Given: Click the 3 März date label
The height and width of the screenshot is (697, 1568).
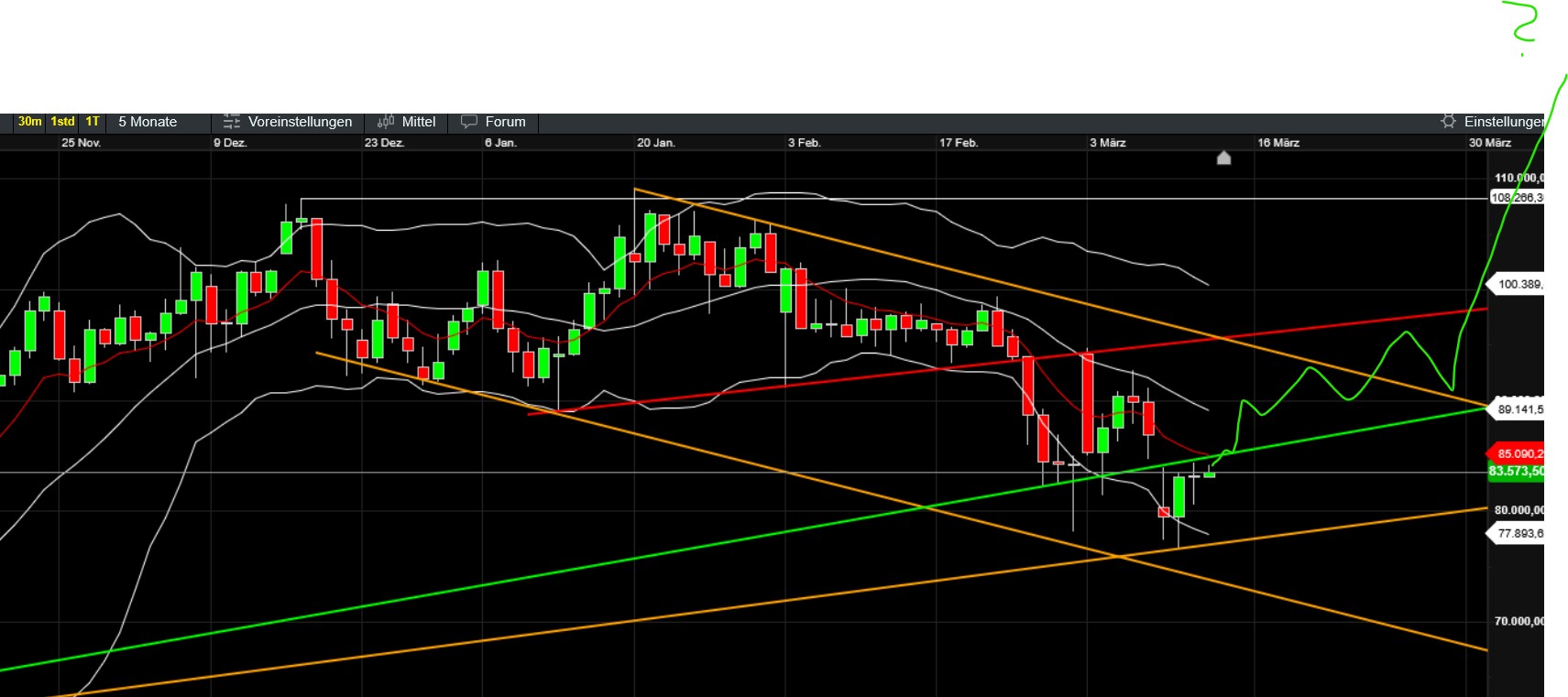Looking at the screenshot, I should click(x=1108, y=143).
